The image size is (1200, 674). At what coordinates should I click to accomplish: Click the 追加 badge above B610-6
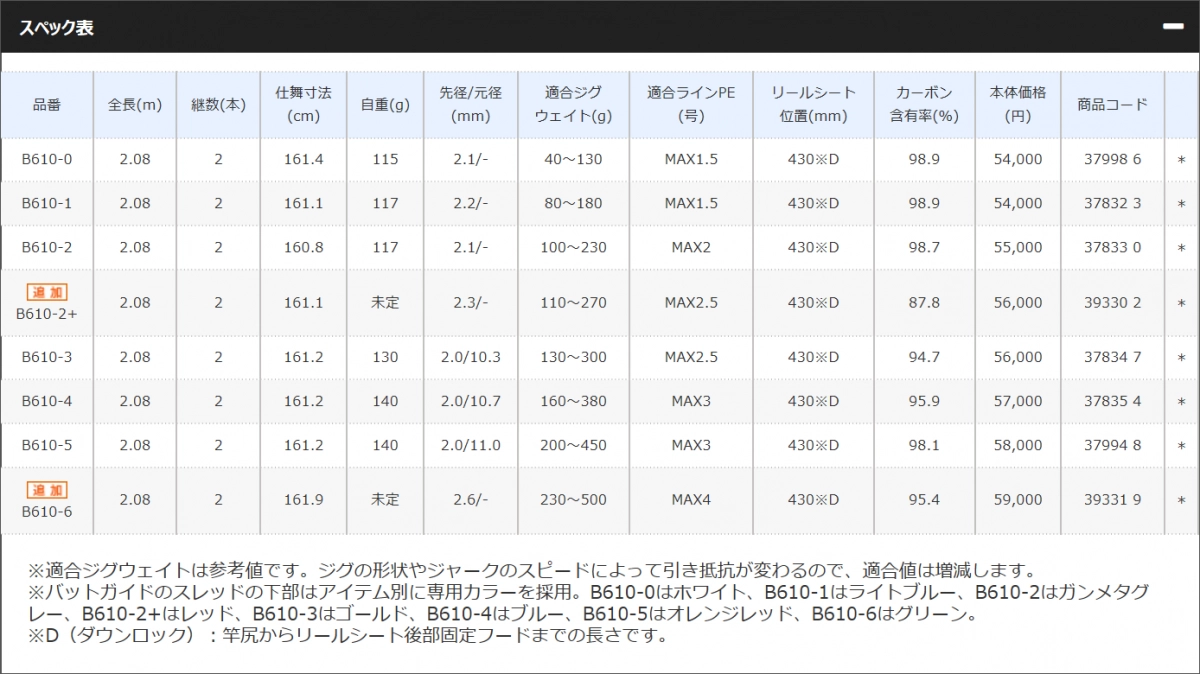click(47, 490)
